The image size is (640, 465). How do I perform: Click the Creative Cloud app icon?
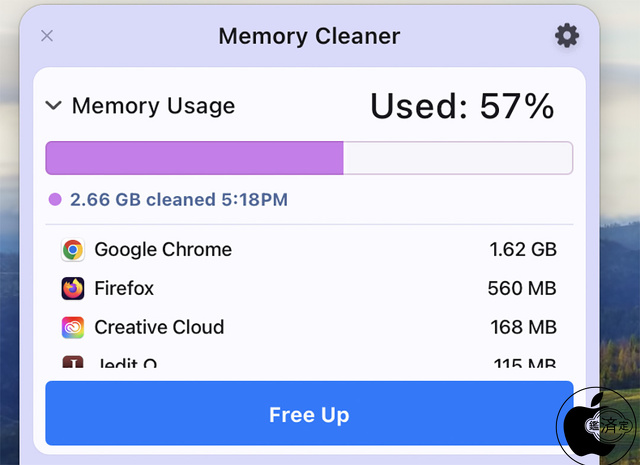tap(73, 327)
